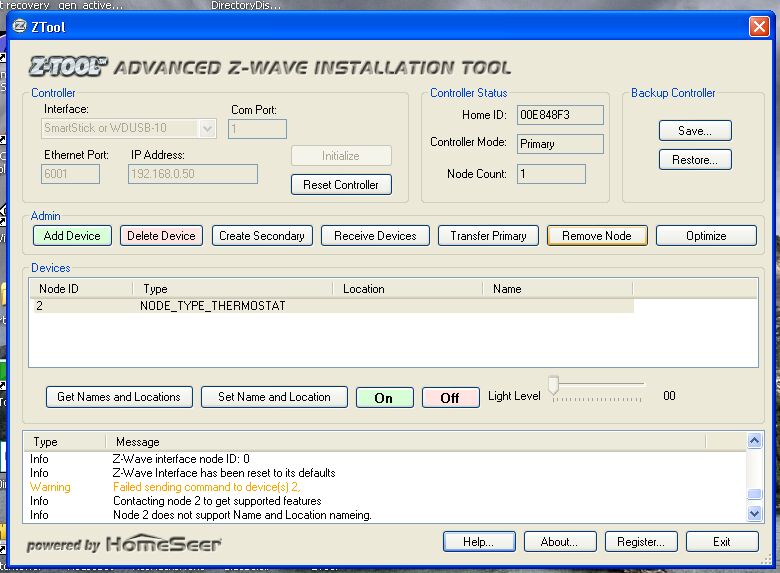780x573 pixels.
Task: Click the Exit button
Action: click(x=722, y=542)
